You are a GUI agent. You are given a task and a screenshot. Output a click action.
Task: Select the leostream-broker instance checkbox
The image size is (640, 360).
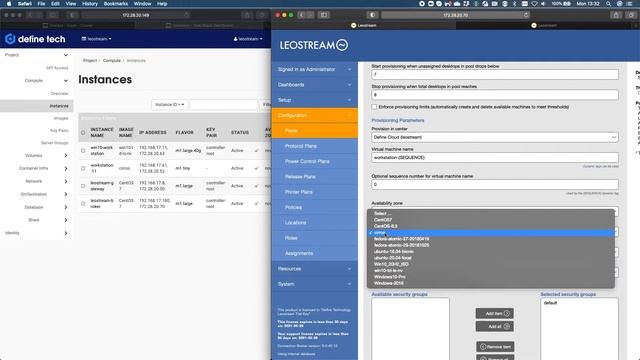(x=83, y=204)
